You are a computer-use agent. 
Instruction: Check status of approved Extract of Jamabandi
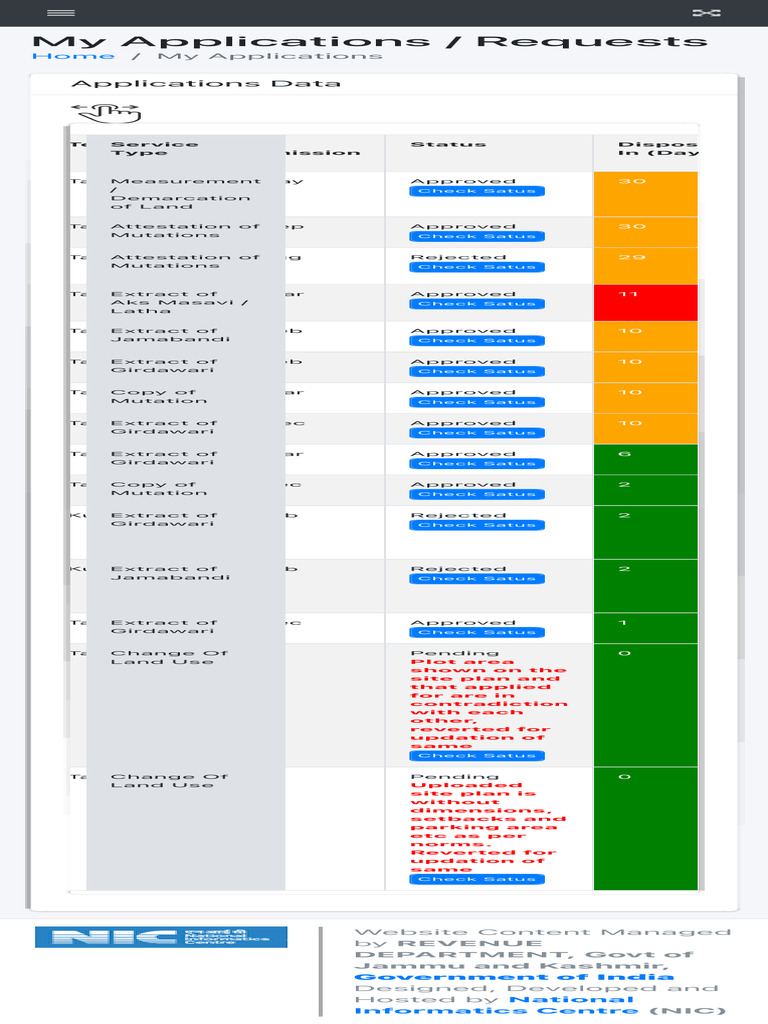(x=477, y=341)
